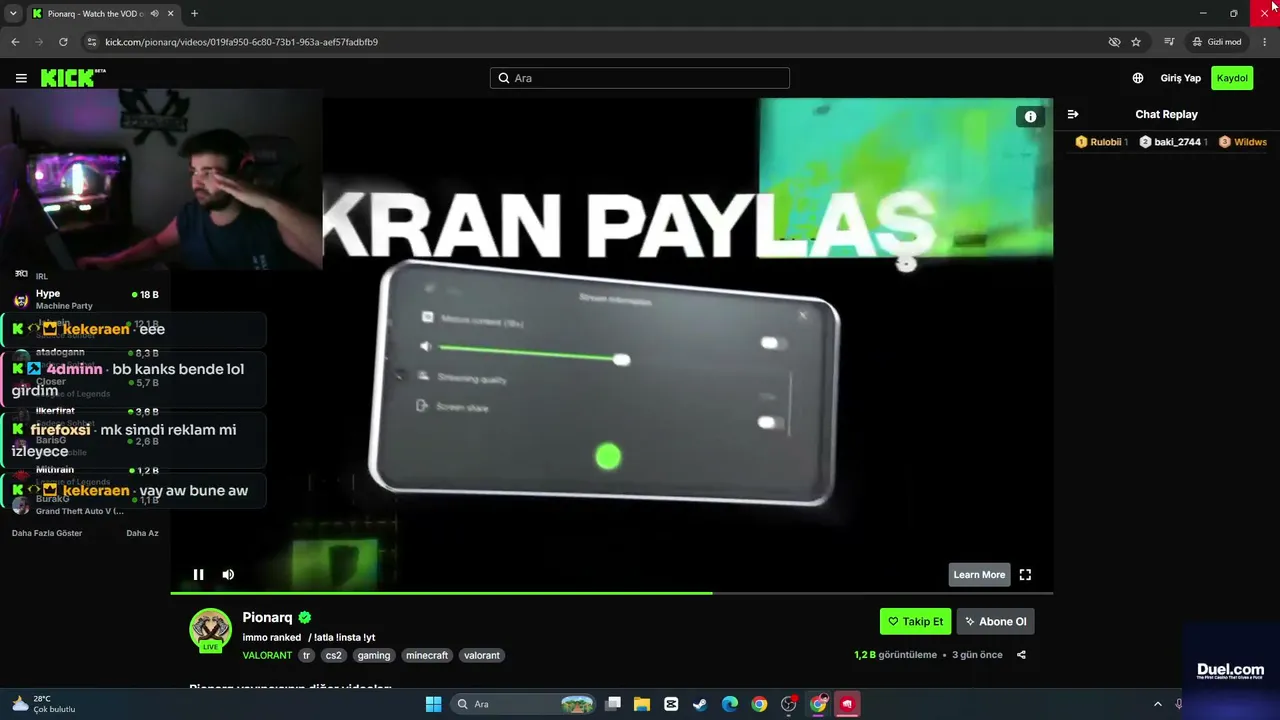The image size is (1280, 720).
Task: Launch CapCut from the taskbar
Action: tap(671, 704)
